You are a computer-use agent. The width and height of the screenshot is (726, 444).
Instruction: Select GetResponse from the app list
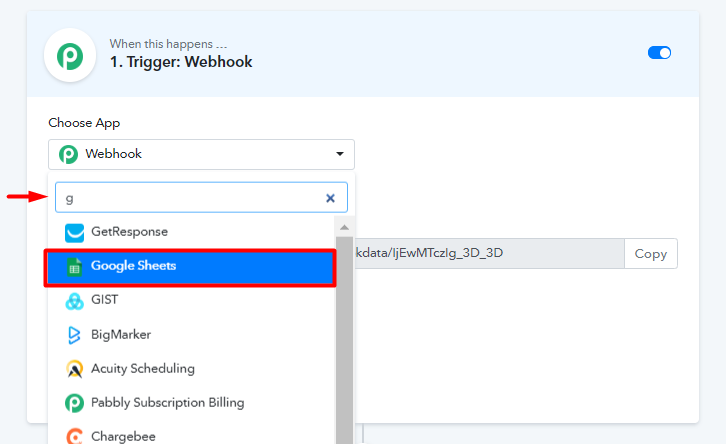point(191,232)
